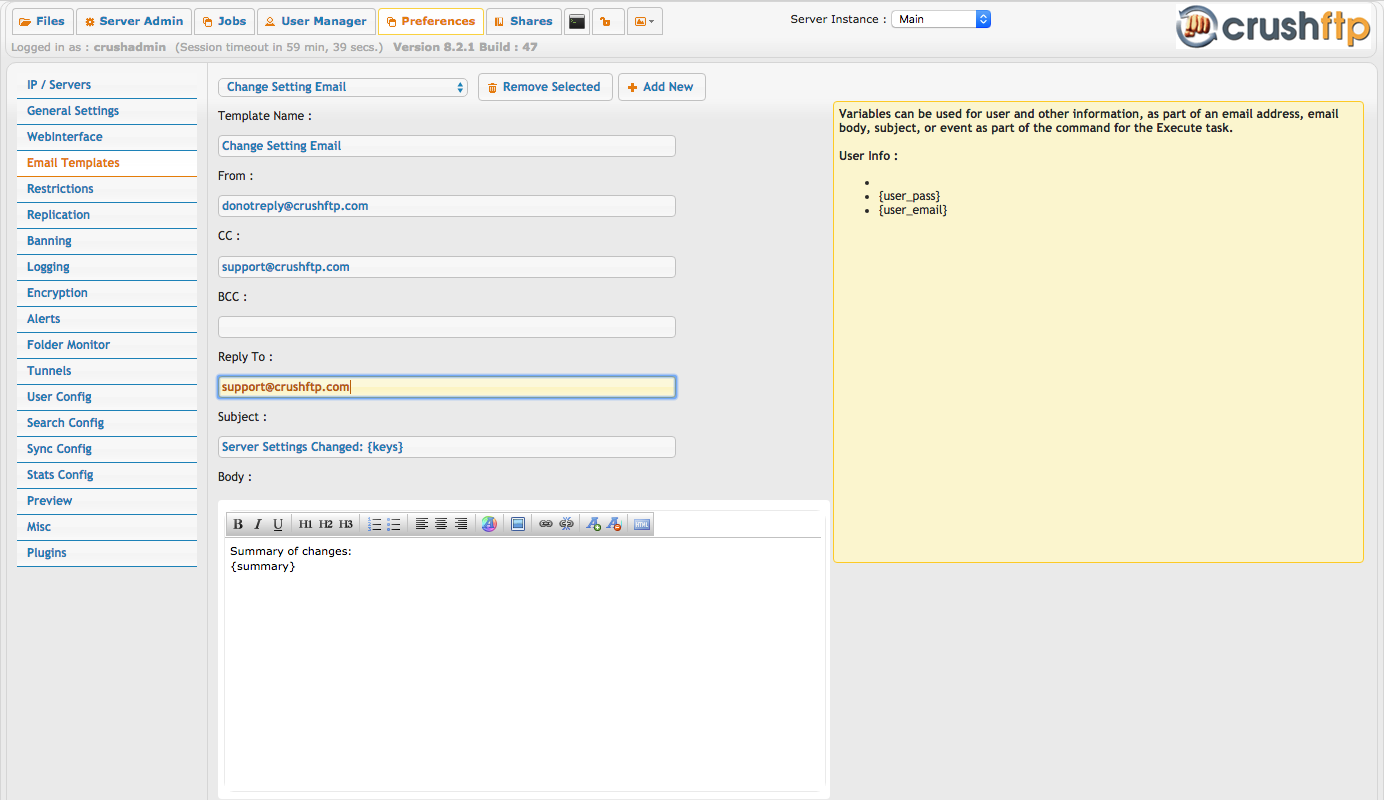Go to Webinterface preferences
Image resolution: width=1384 pixels, height=800 pixels.
click(107, 137)
